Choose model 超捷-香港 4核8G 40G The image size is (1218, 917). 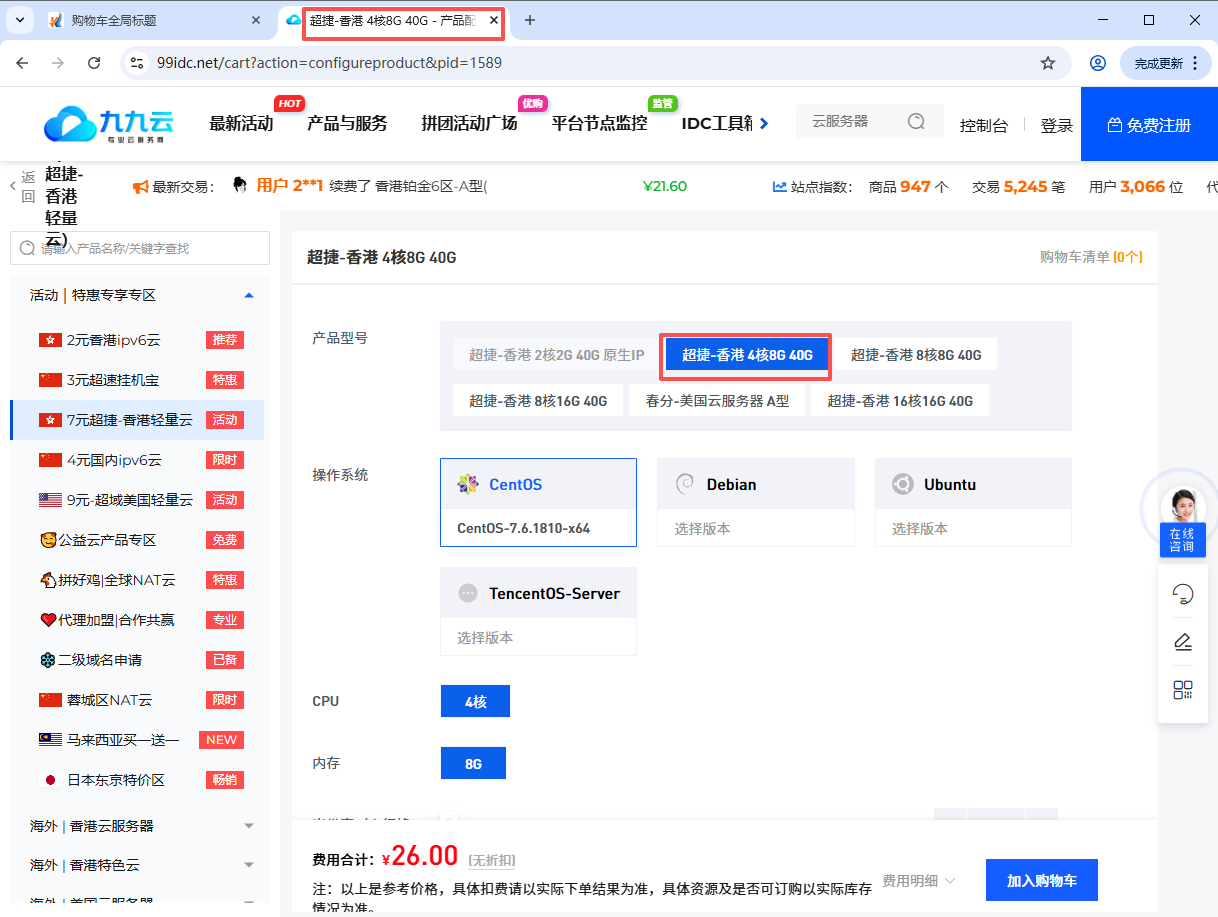(747, 355)
